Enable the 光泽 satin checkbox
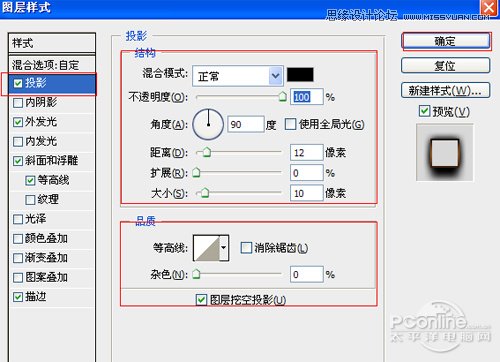The image size is (500, 362). tap(18, 219)
